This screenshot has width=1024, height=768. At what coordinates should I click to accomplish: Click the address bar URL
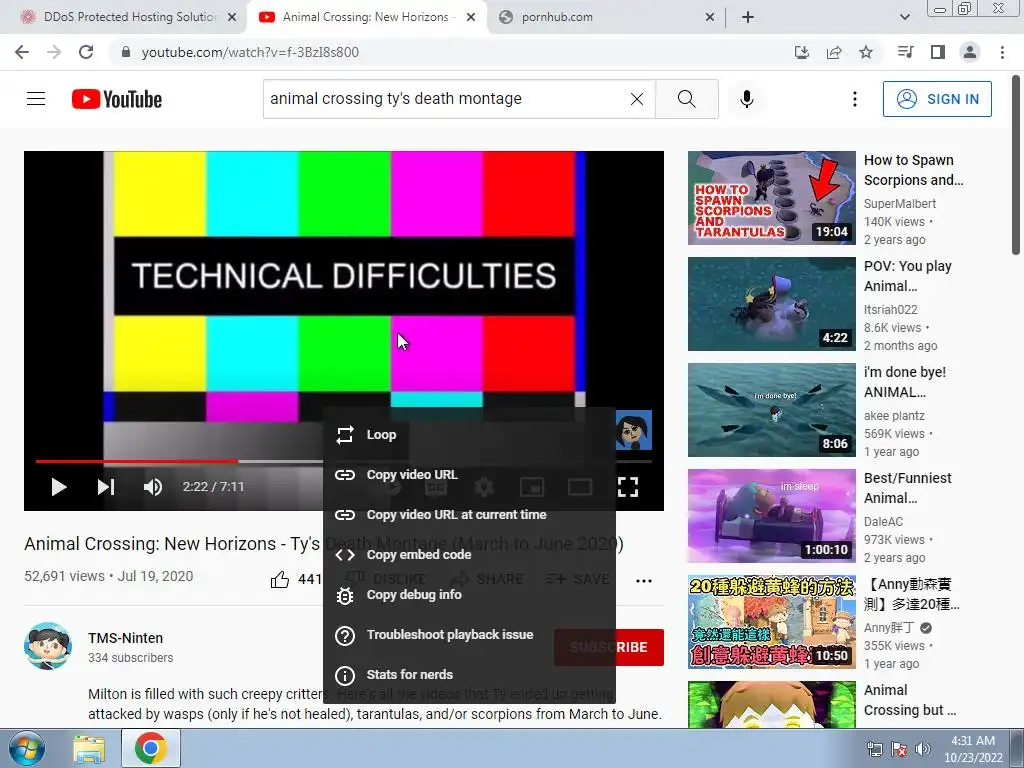pyautogui.click(x=250, y=52)
